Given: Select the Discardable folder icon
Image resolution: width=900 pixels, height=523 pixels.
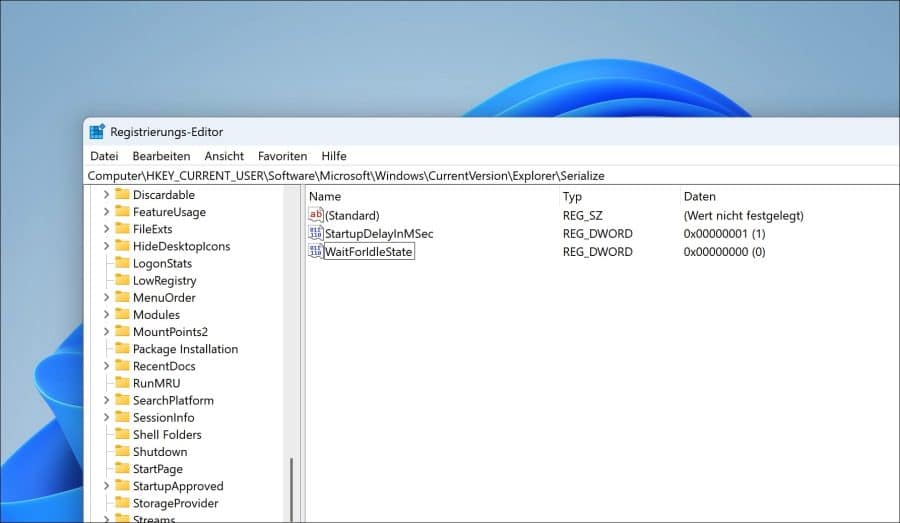Looking at the screenshot, I should [x=122, y=194].
